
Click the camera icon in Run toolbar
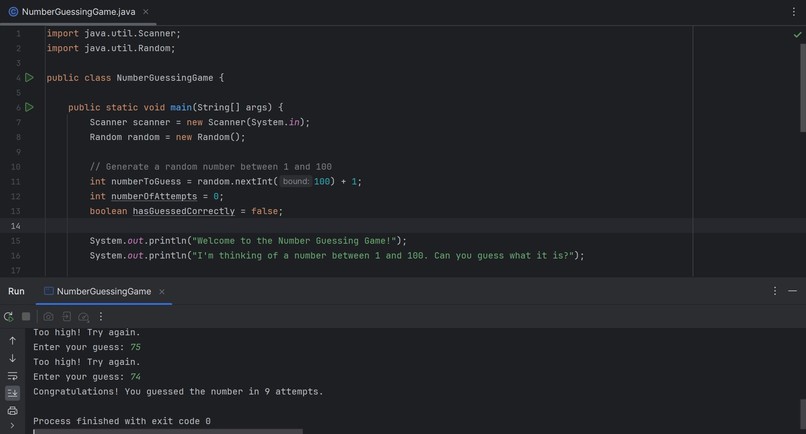[x=48, y=317]
